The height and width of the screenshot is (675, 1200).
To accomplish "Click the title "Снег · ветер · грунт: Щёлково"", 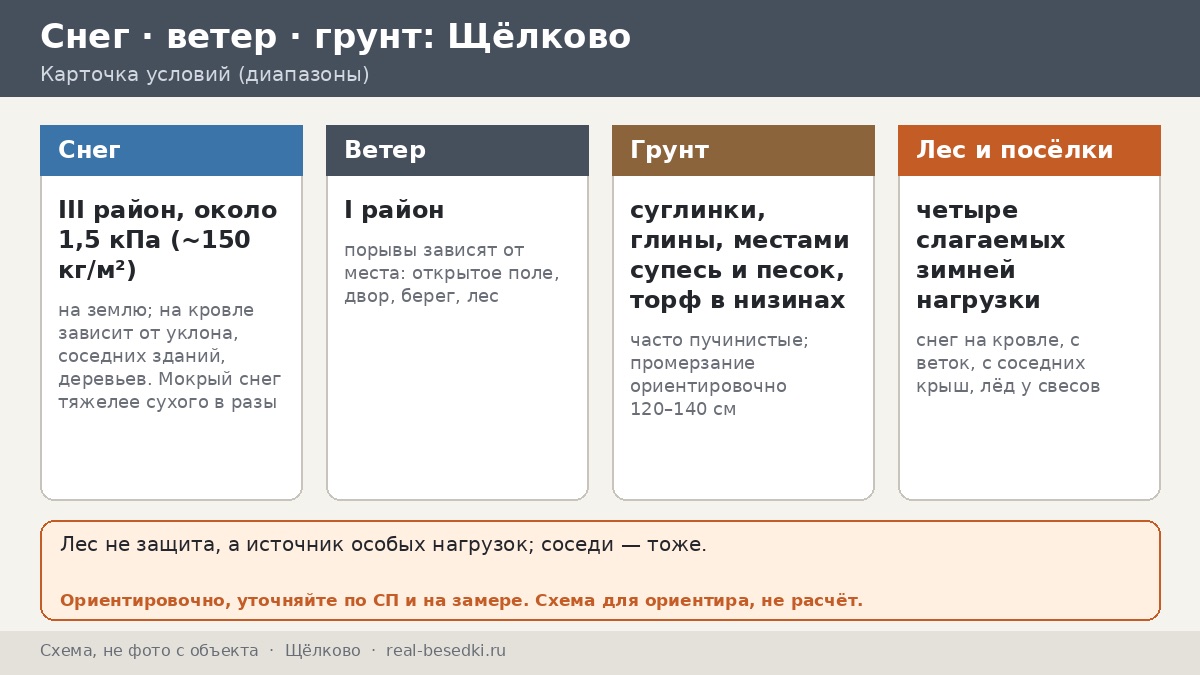I will click(335, 37).
